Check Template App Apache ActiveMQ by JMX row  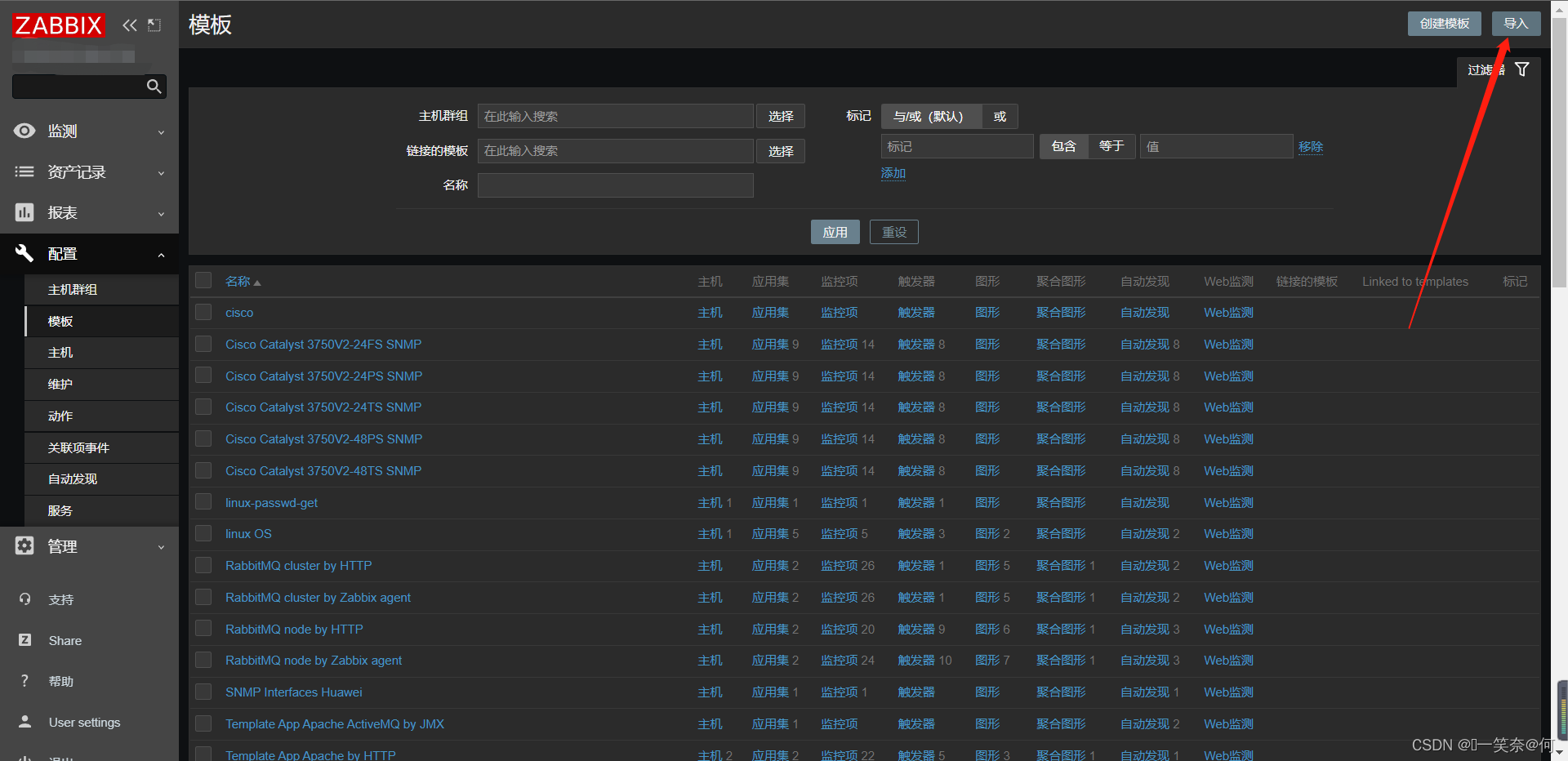(203, 723)
